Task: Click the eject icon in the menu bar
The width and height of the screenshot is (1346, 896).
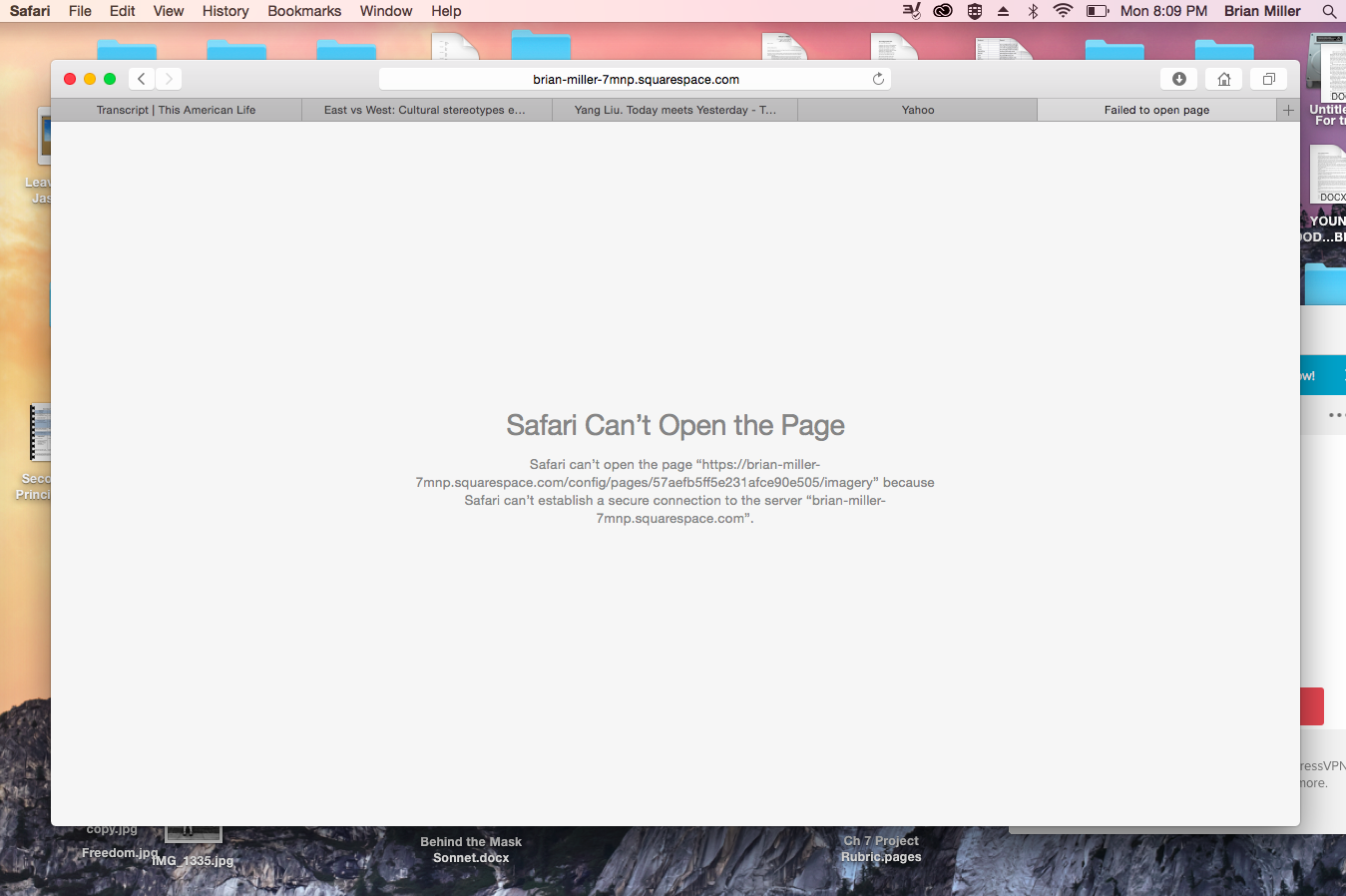Action: tap(1004, 11)
